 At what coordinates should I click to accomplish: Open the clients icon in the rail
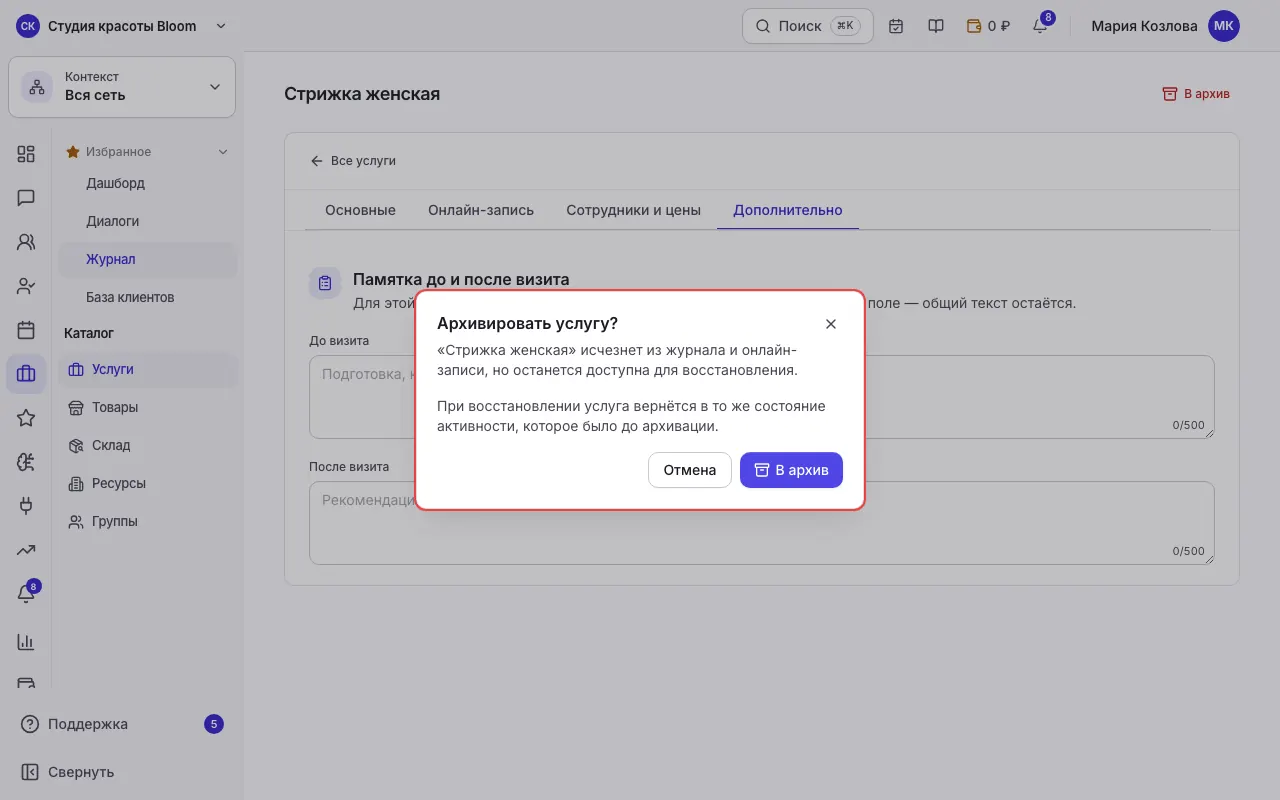(26, 241)
